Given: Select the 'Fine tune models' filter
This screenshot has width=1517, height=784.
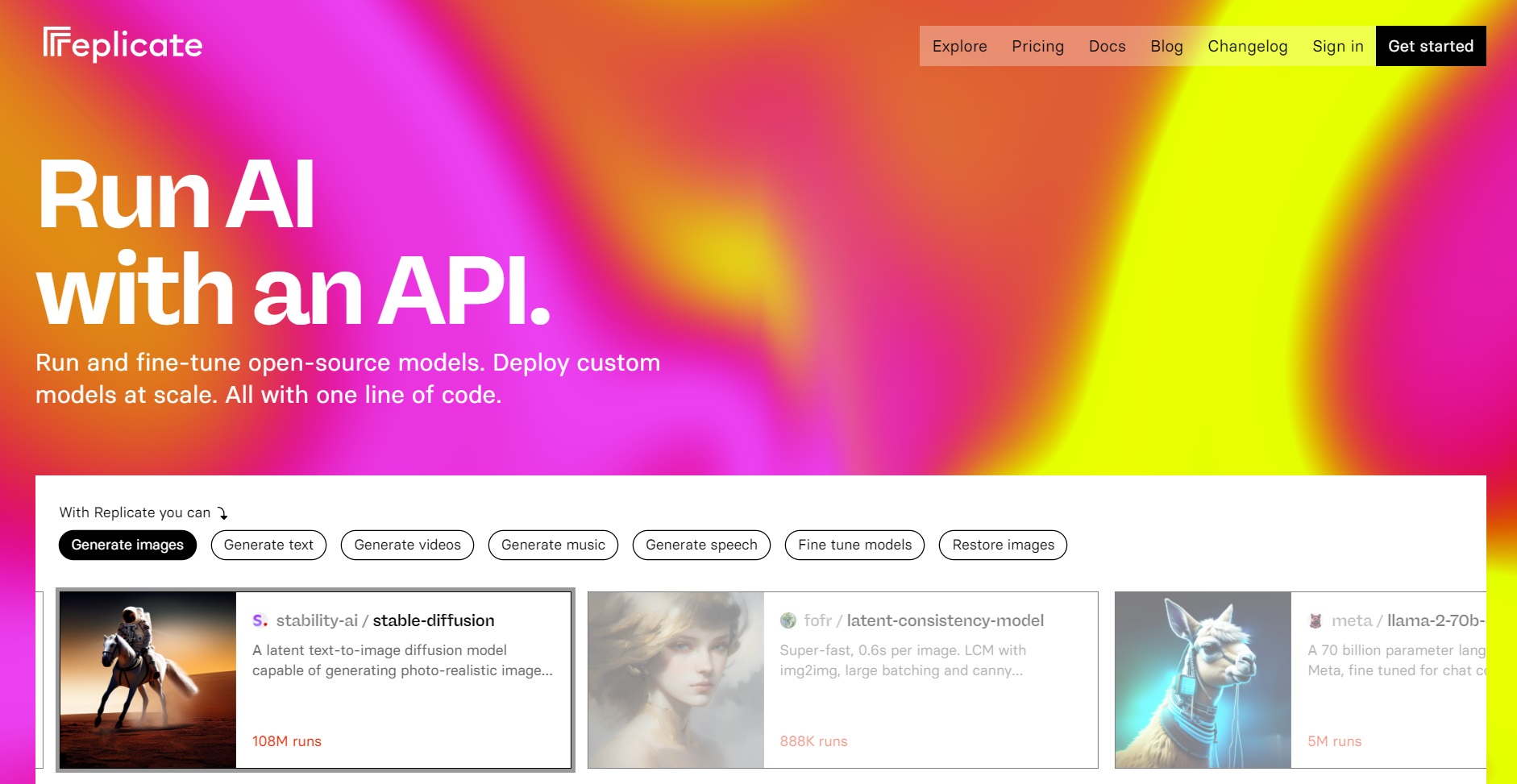Looking at the screenshot, I should point(854,545).
